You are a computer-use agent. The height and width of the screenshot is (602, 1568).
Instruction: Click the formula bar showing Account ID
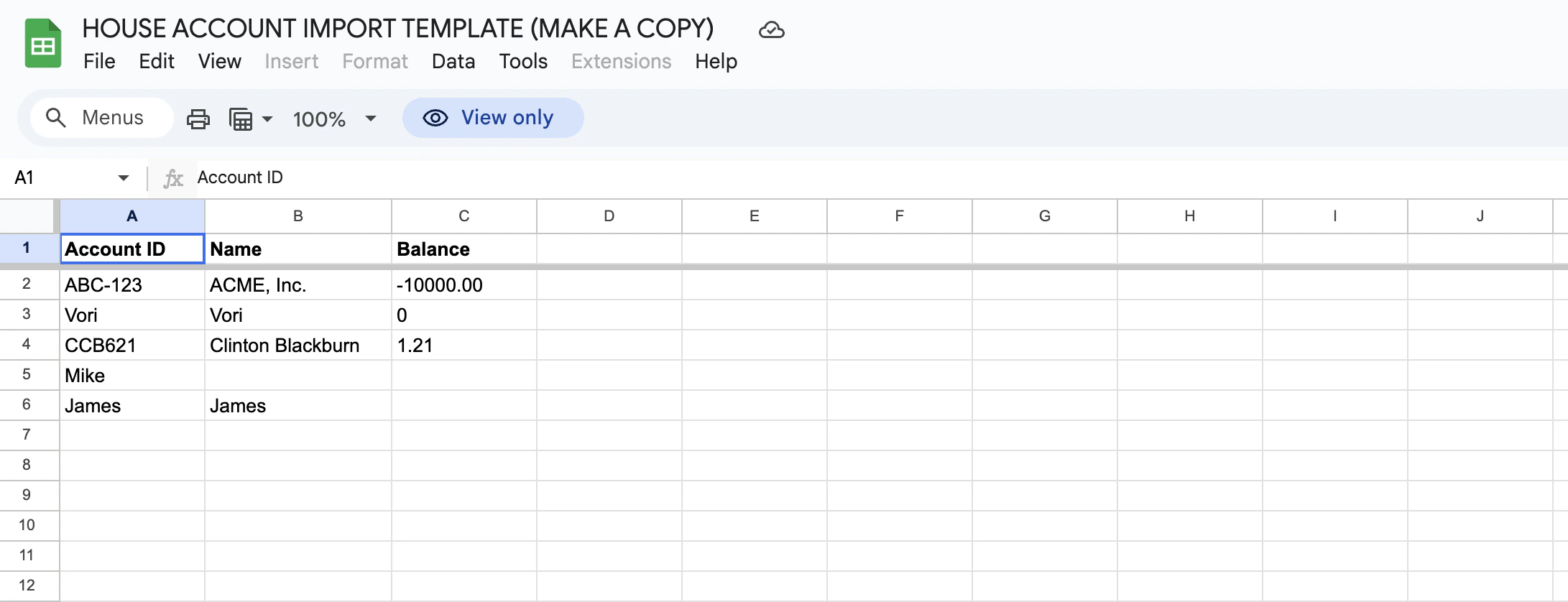click(x=503, y=178)
